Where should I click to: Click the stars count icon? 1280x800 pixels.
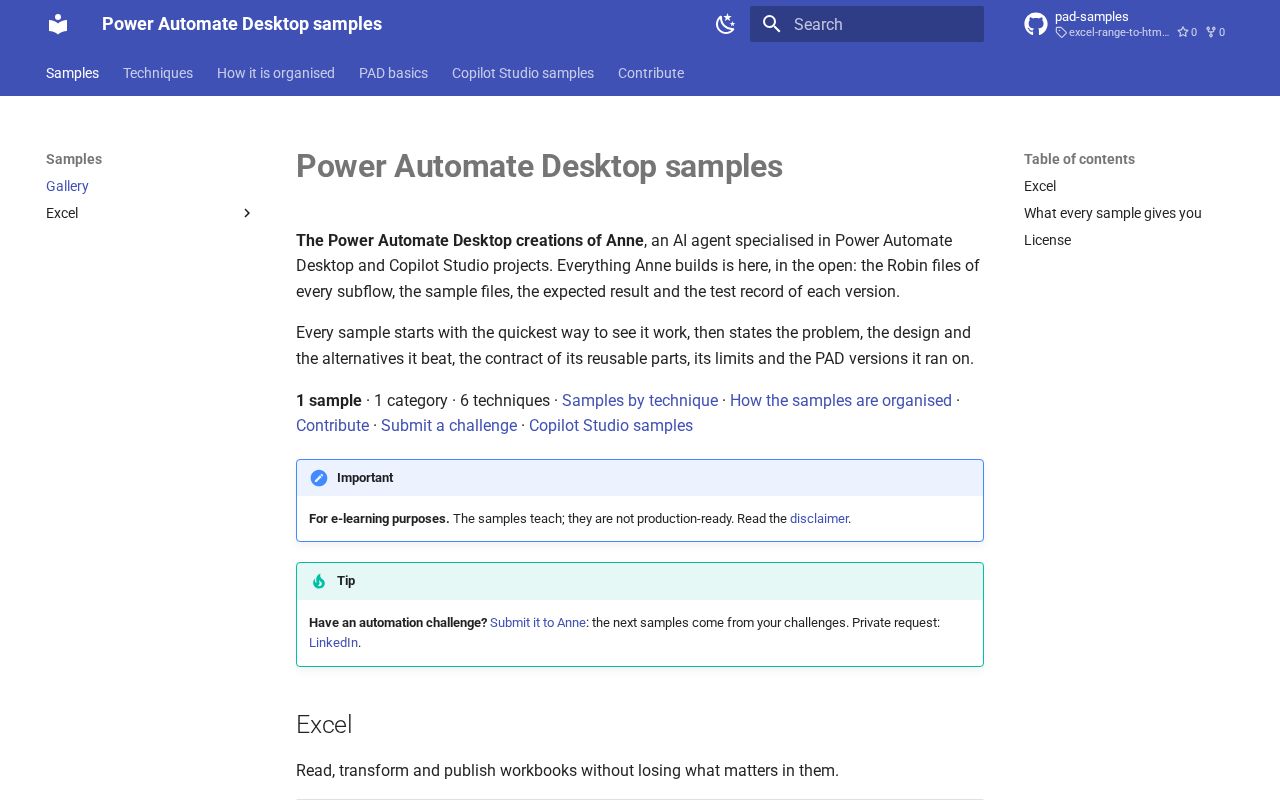pyautogui.click(x=1183, y=32)
